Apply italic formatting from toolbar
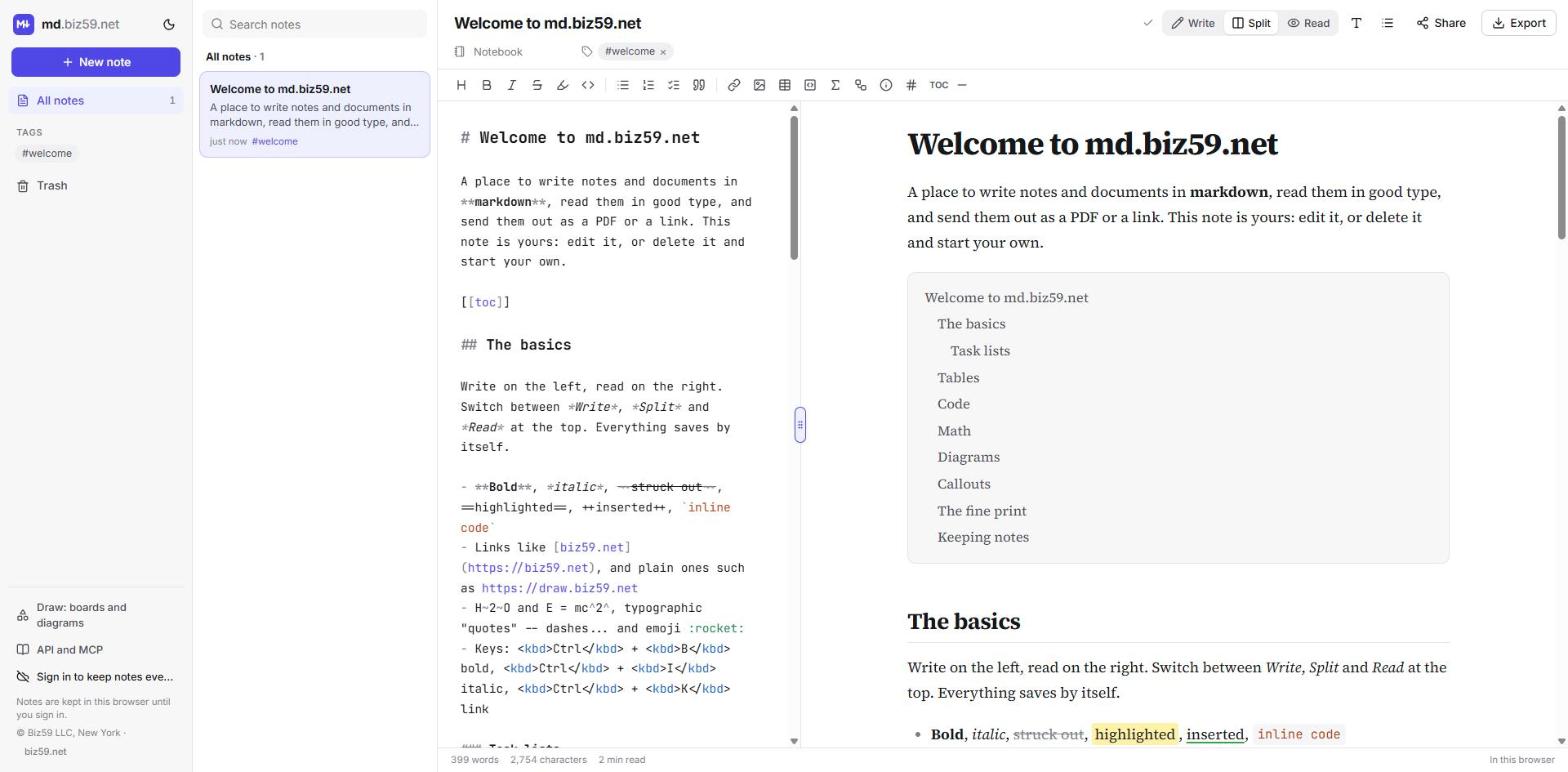Viewport: 1568px width, 772px height. click(512, 85)
